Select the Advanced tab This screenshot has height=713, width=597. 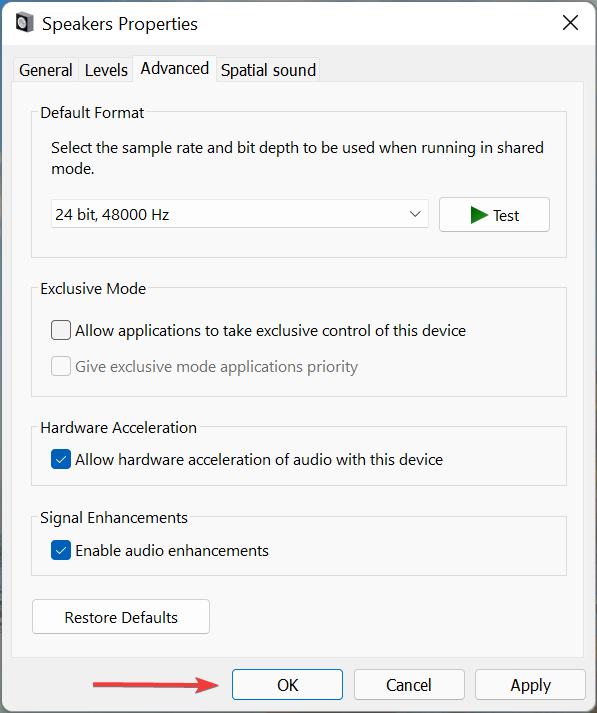(x=175, y=69)
